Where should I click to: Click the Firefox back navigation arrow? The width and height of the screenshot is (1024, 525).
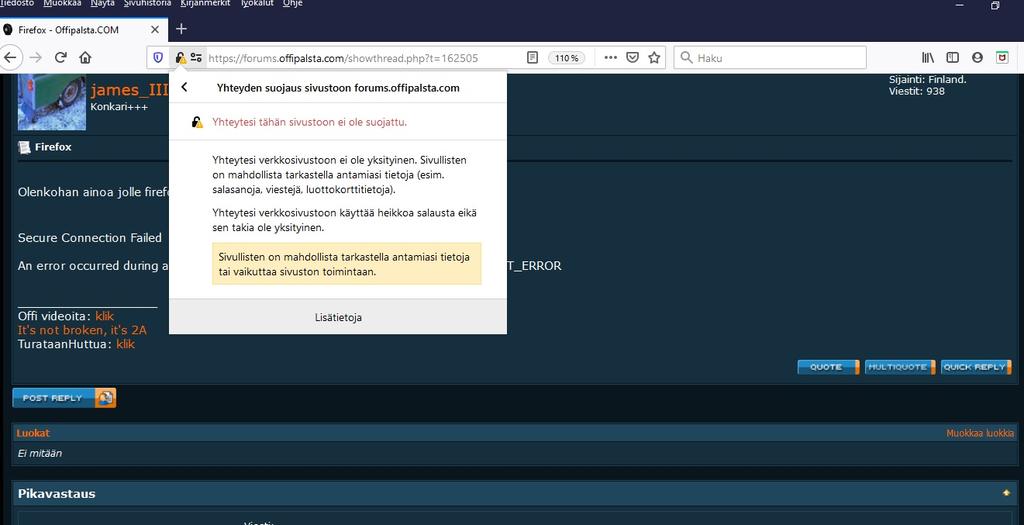point(9,57)
